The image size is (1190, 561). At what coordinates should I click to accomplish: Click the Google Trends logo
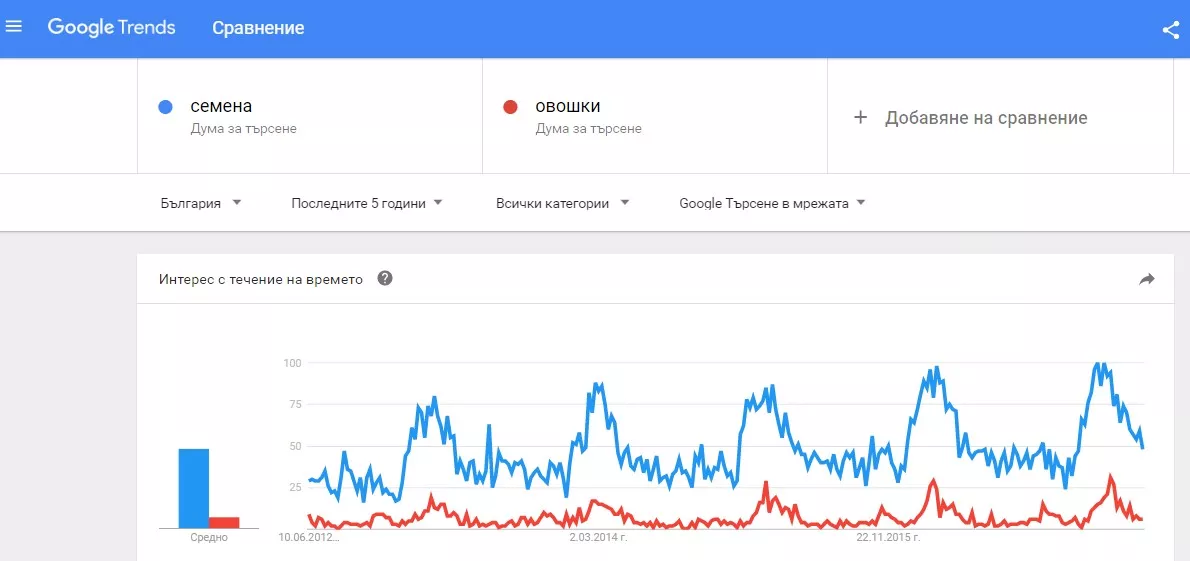111,28
